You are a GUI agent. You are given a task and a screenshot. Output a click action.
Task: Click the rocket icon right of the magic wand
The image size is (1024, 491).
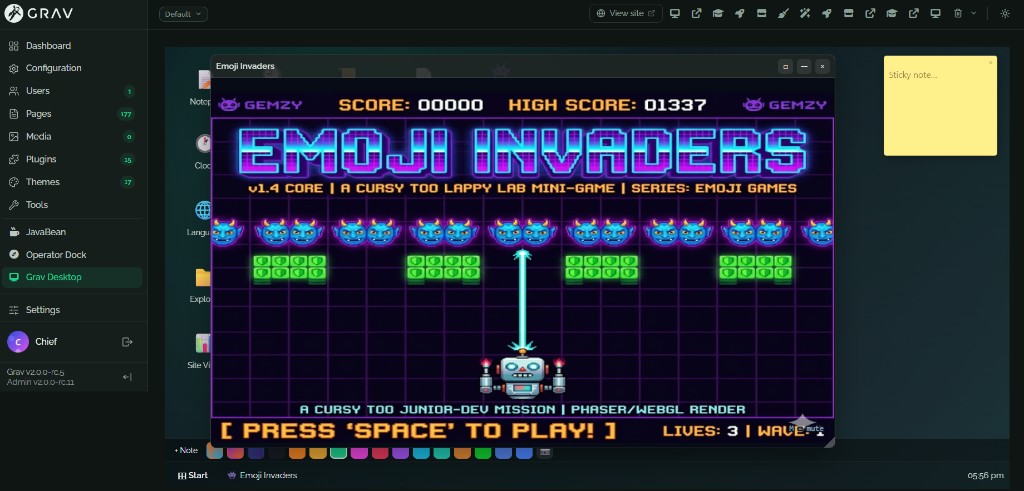coord(827,13)
